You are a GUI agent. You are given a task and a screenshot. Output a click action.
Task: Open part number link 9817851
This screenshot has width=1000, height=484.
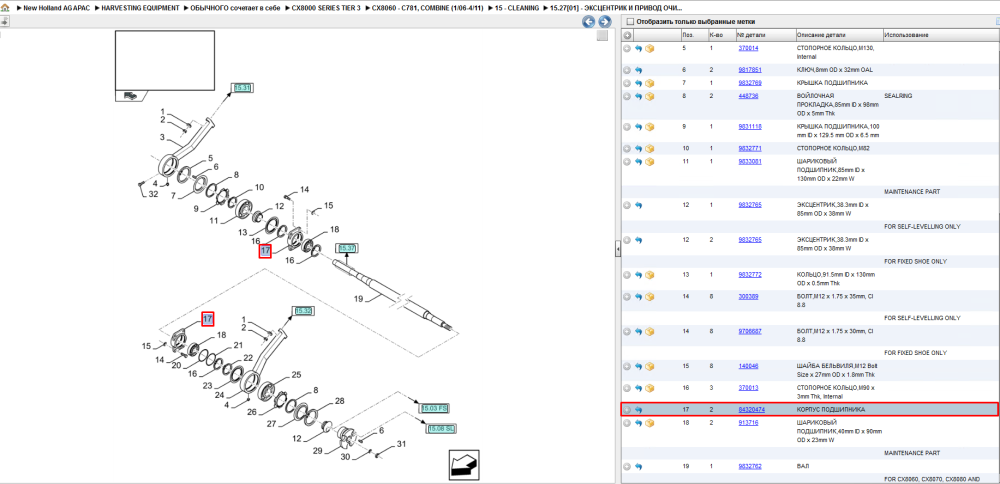click(749, 70)
